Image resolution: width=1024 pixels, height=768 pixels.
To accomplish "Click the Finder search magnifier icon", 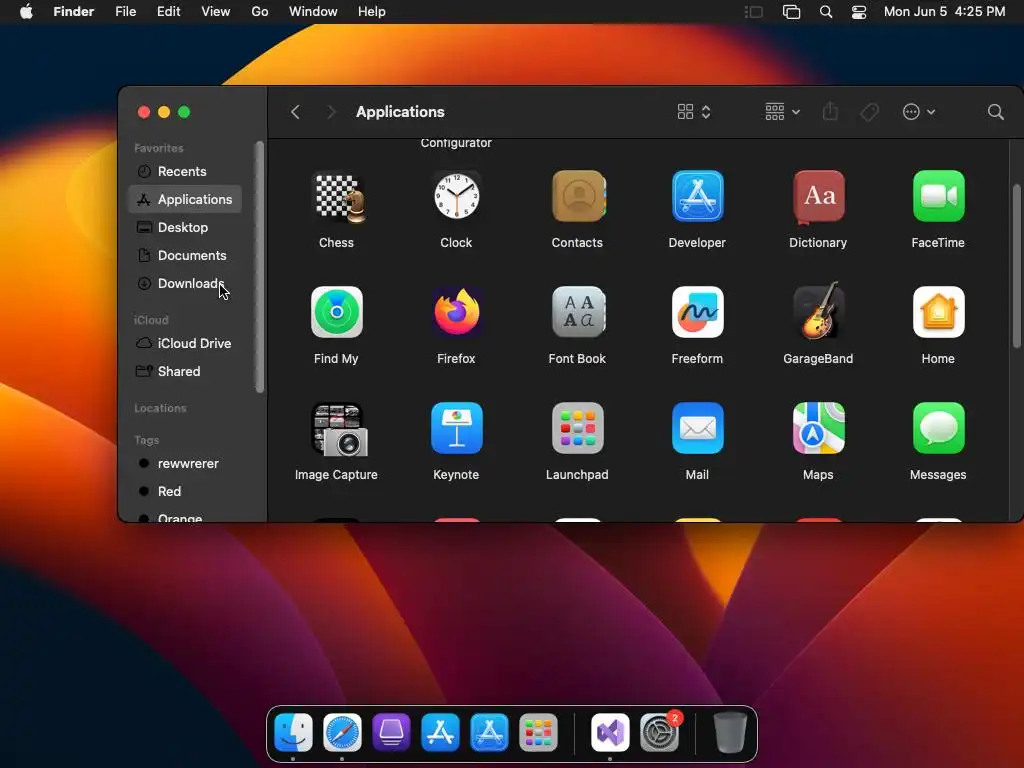I will (x=995, y=112).
